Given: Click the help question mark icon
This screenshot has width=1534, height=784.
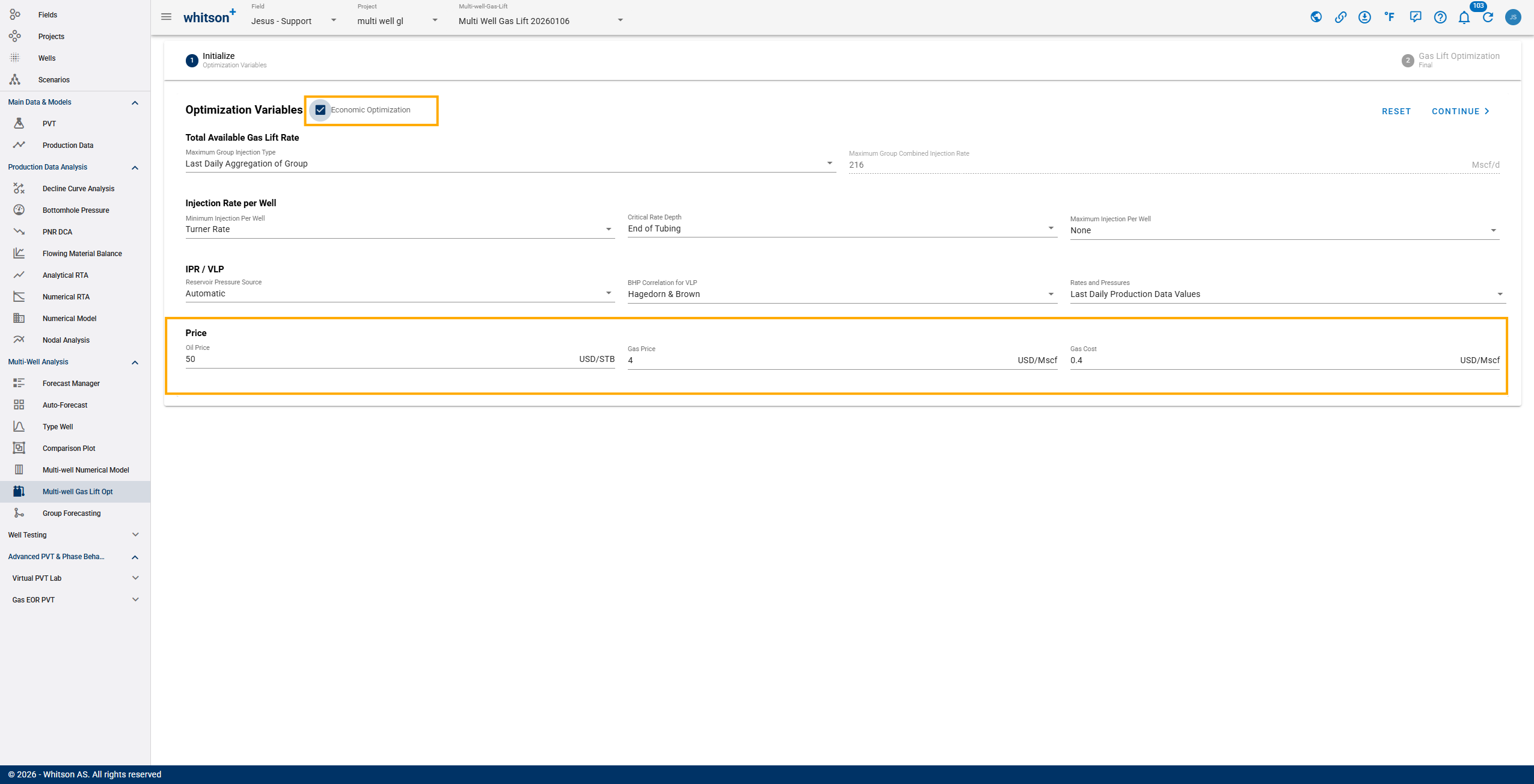Looking at the screenshot, I should 1440,17.
